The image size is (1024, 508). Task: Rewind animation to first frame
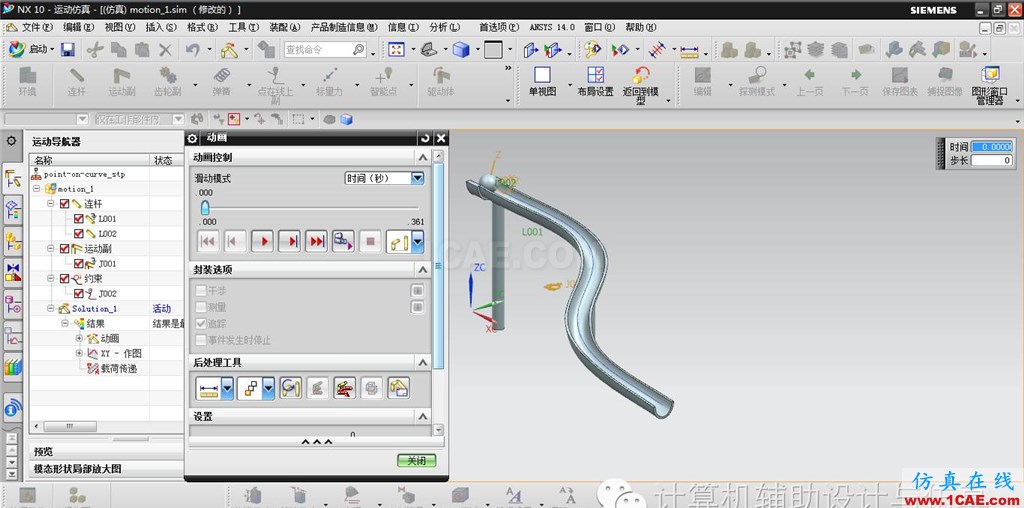tap(208, 242)
